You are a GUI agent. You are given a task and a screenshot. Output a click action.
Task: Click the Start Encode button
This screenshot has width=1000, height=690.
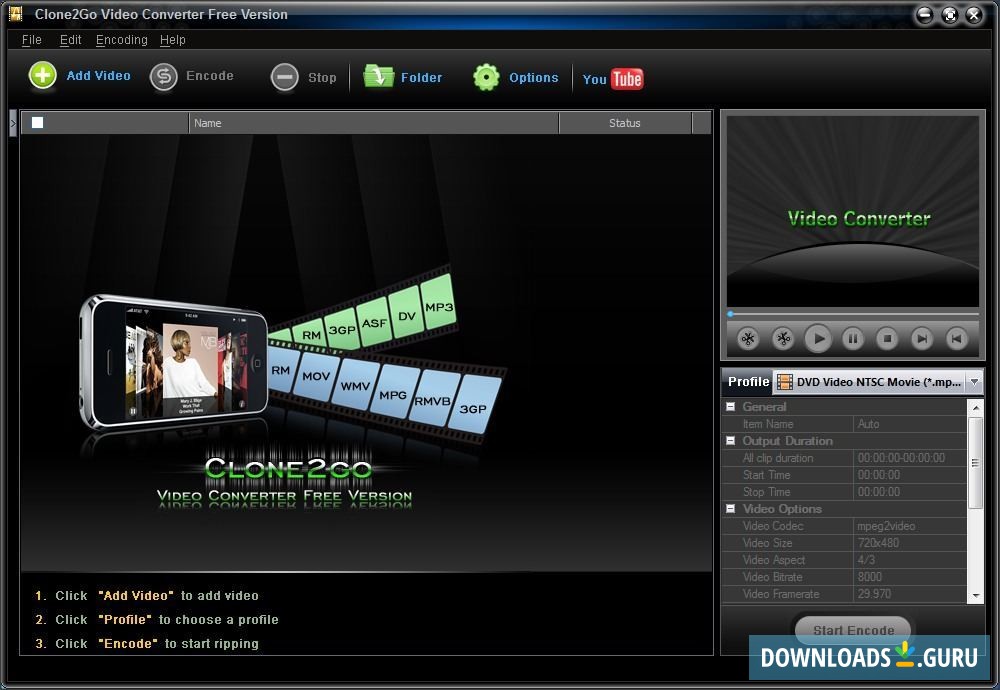(853, 630)
